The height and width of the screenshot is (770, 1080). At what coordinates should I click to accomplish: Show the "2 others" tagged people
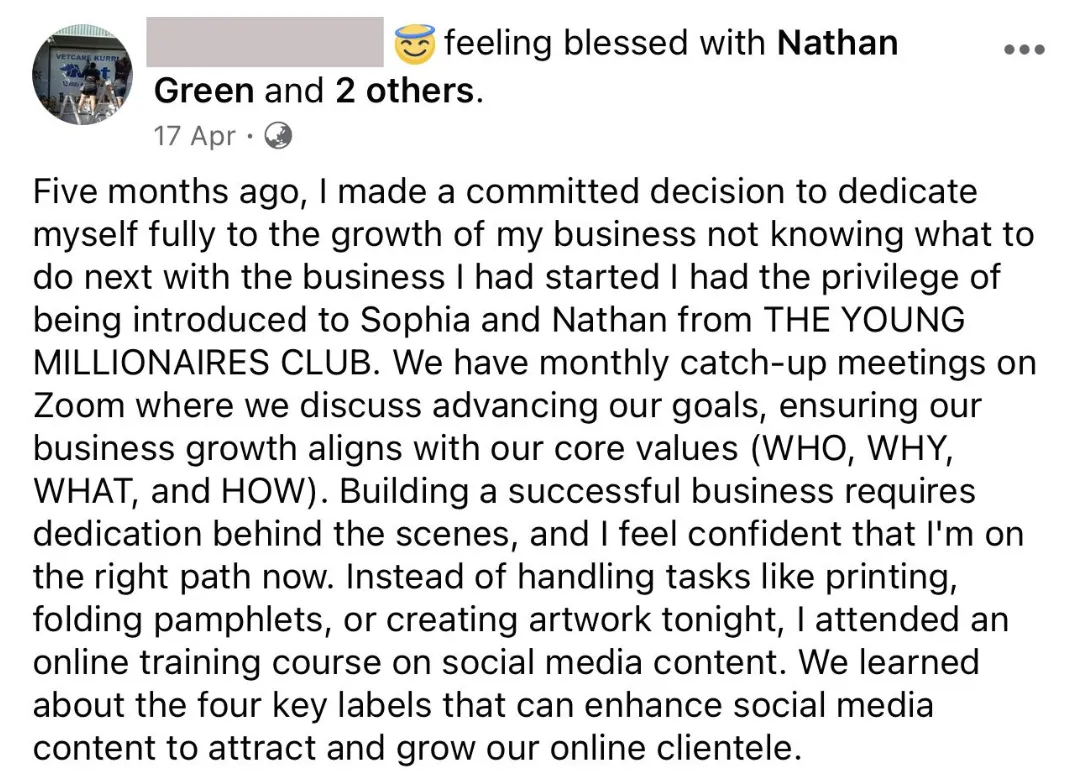pyautogui.click(x=405, y=91)
